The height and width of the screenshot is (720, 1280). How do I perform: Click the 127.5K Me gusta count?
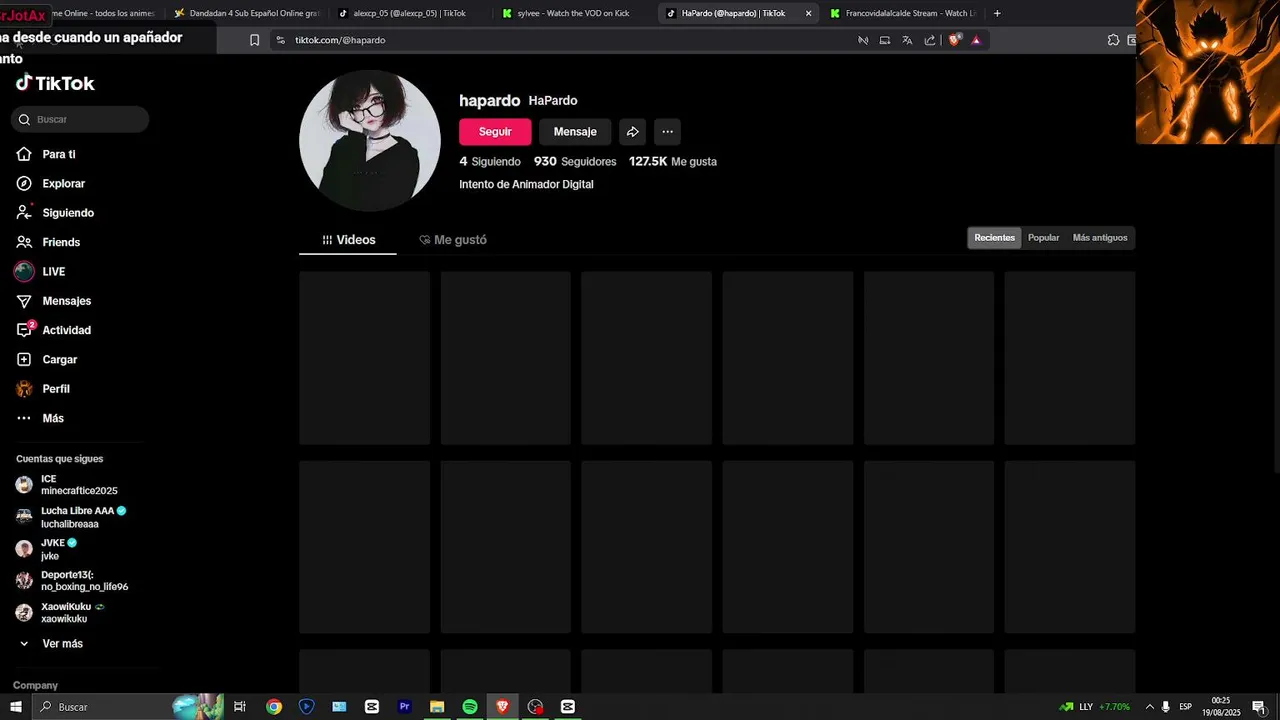[x=672, y=161]
